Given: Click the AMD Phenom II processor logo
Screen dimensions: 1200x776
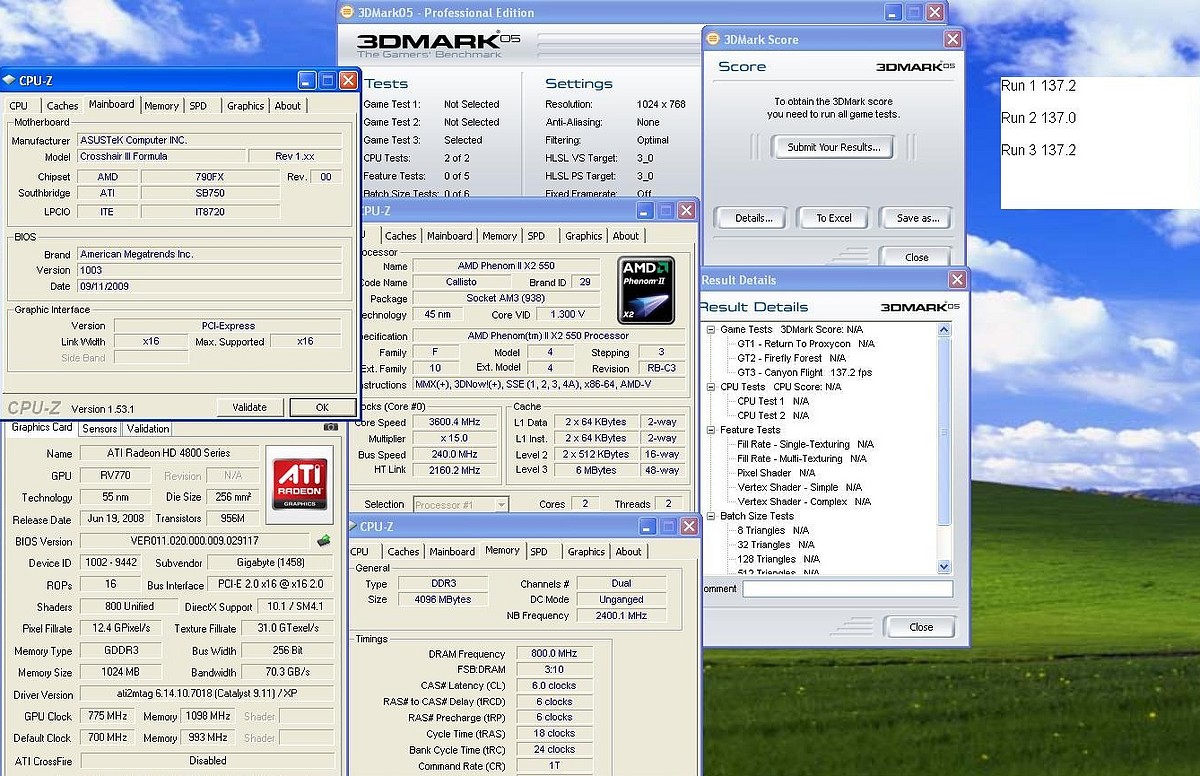Looking at the screenshot, I should pos(646,290).
